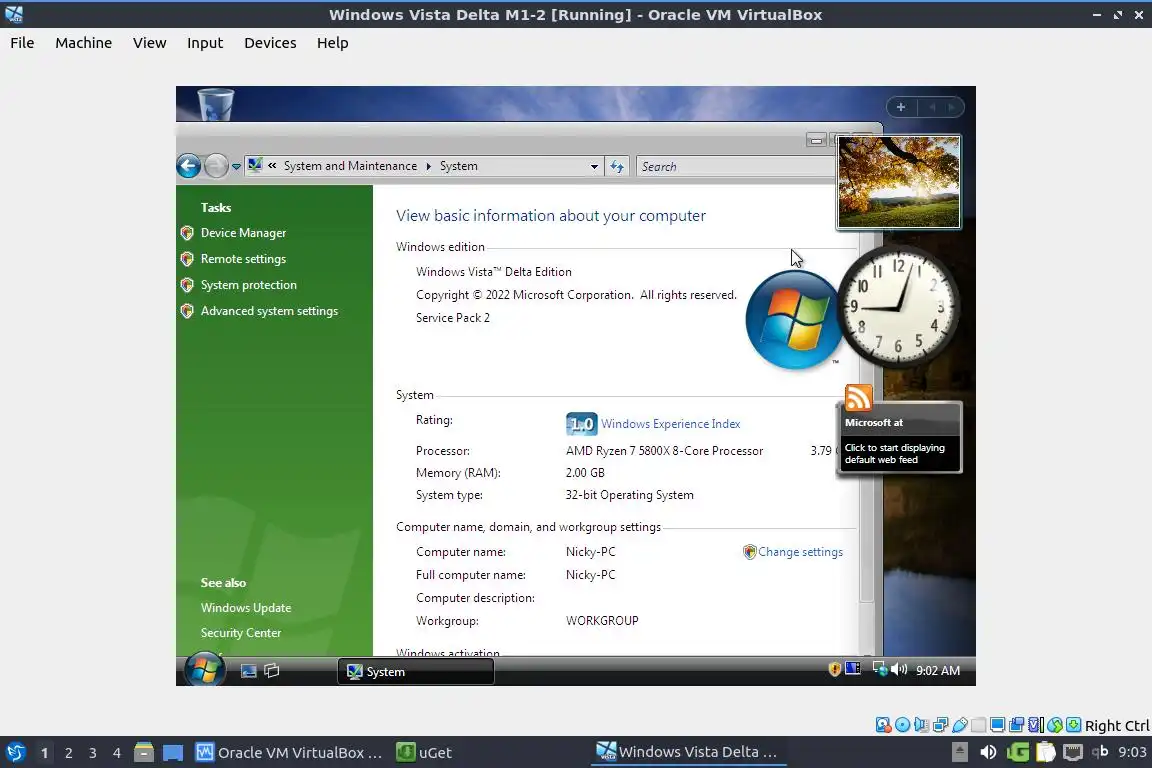Click the analog clock gadget

click(x=898, y=306)
